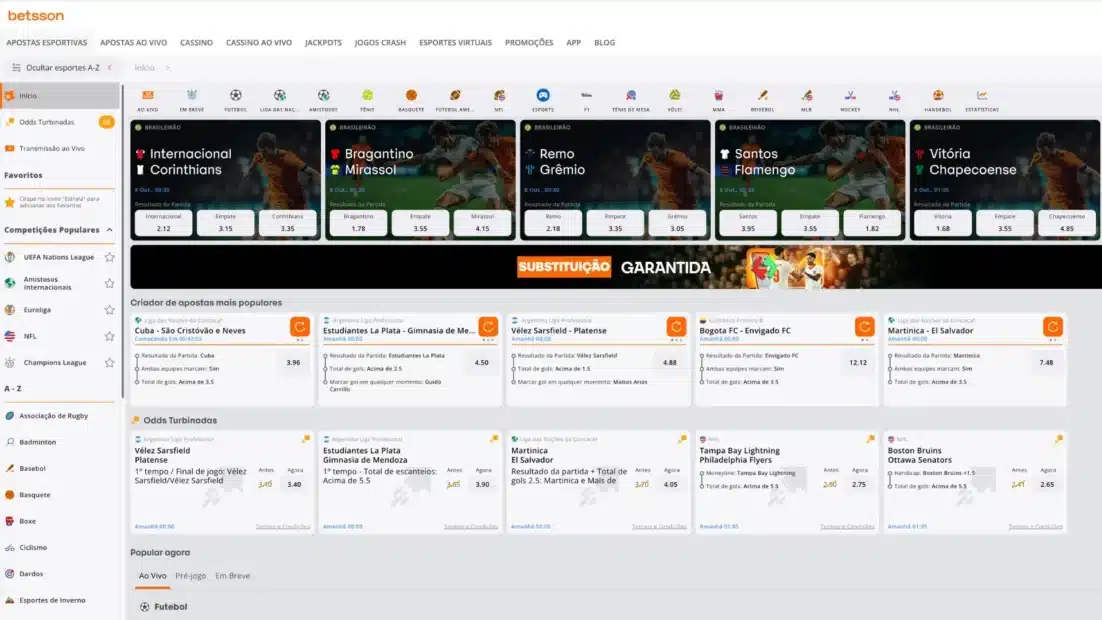Click the betsson logo
The height and width of the screenshot is (620, 1102).
[x=36, y=15]
